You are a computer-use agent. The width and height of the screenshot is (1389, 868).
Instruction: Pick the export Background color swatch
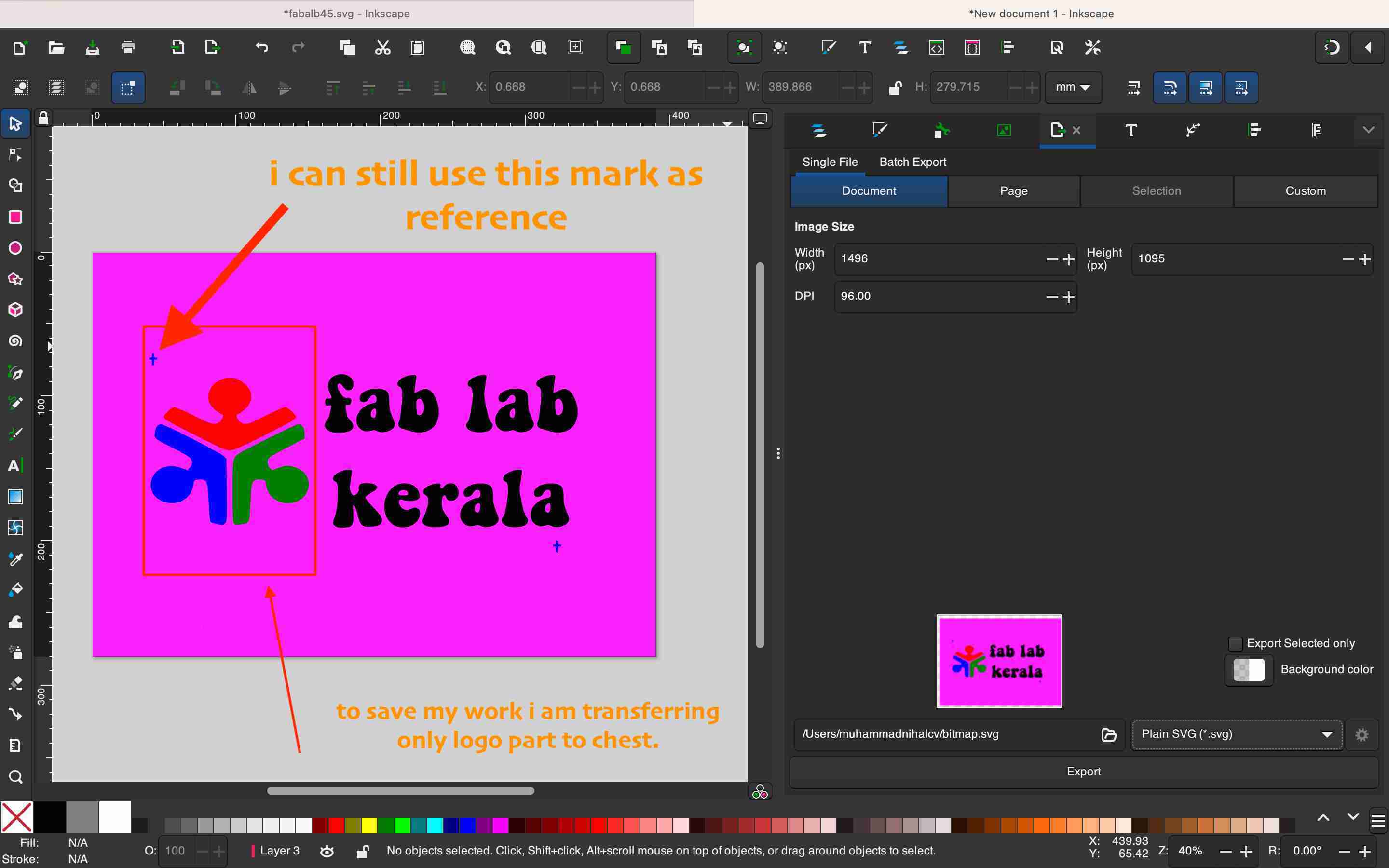pyautogui.click(x=1249, y=670)
